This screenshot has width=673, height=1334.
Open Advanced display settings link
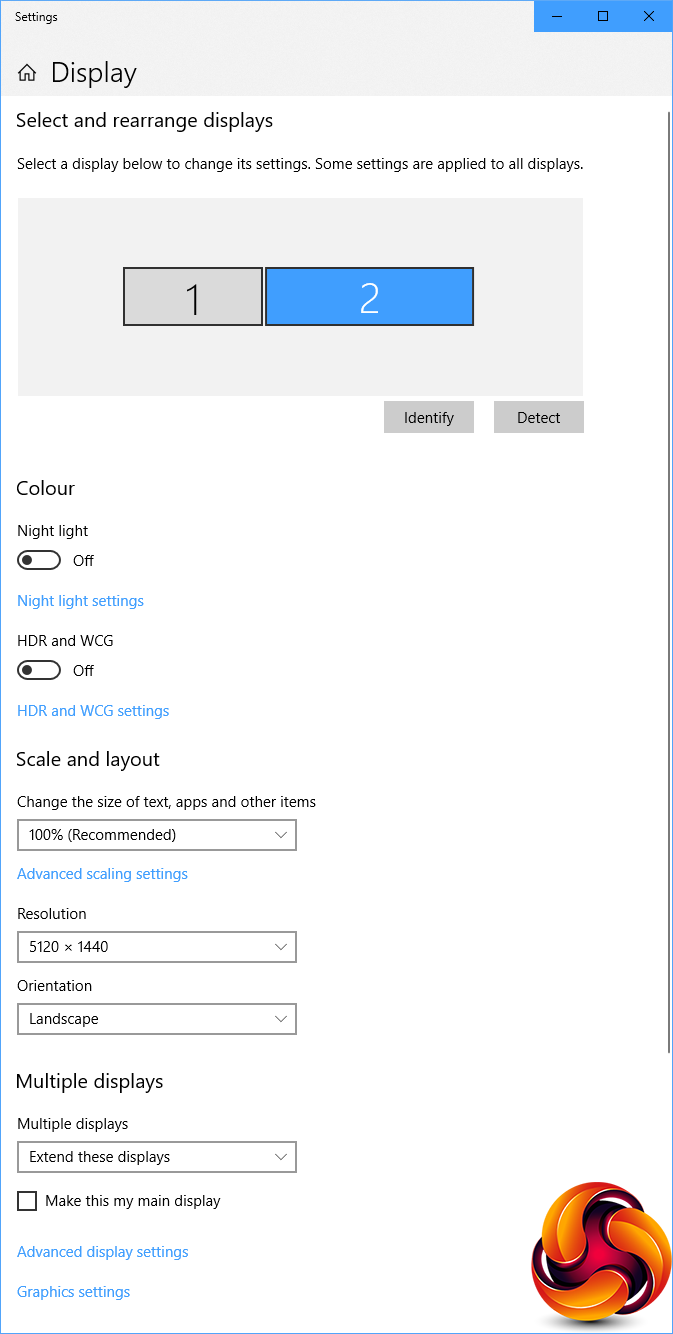tap(102, 1252)
